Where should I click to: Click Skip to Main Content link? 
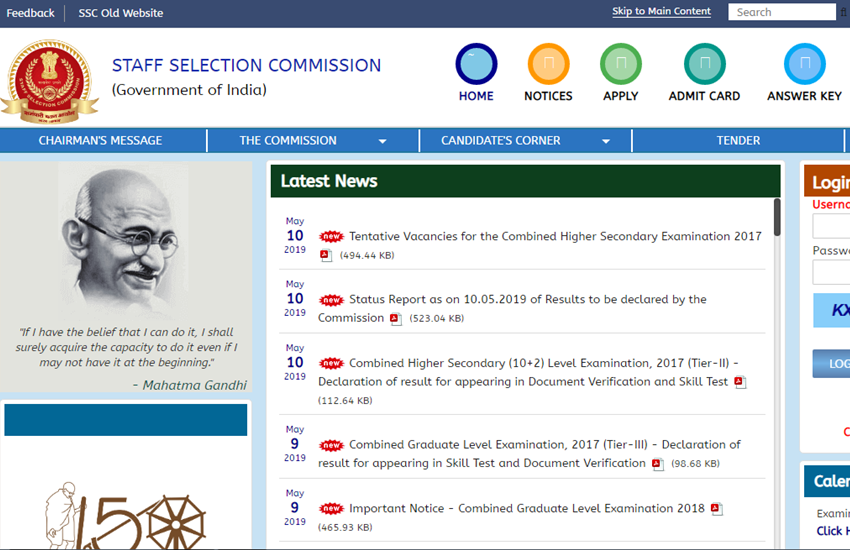[661, 12]
